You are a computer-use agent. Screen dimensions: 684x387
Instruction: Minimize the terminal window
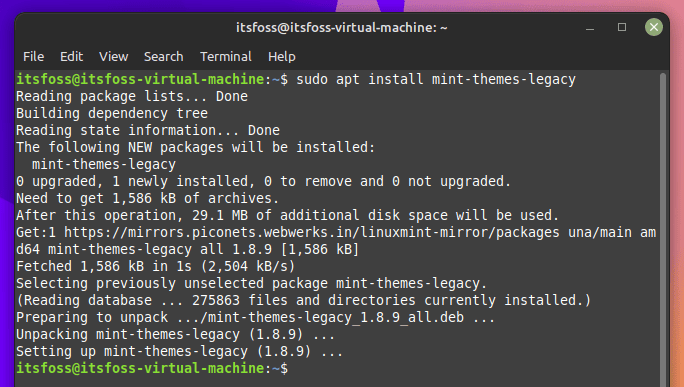point(590,28)
